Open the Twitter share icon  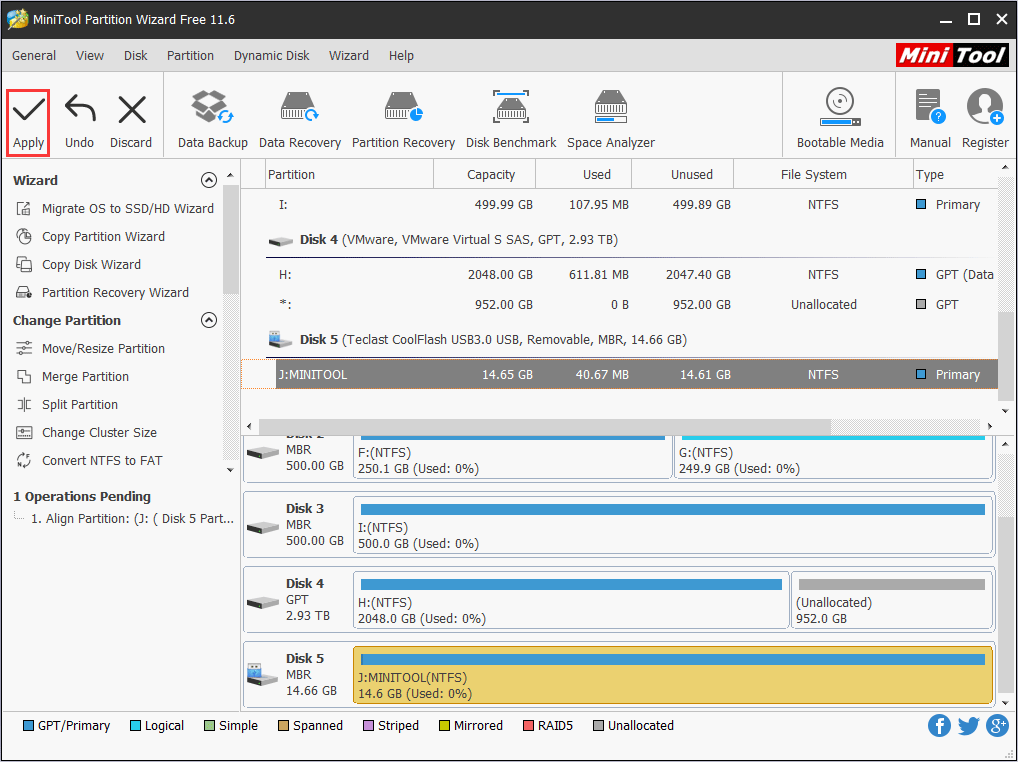(968, 726)
